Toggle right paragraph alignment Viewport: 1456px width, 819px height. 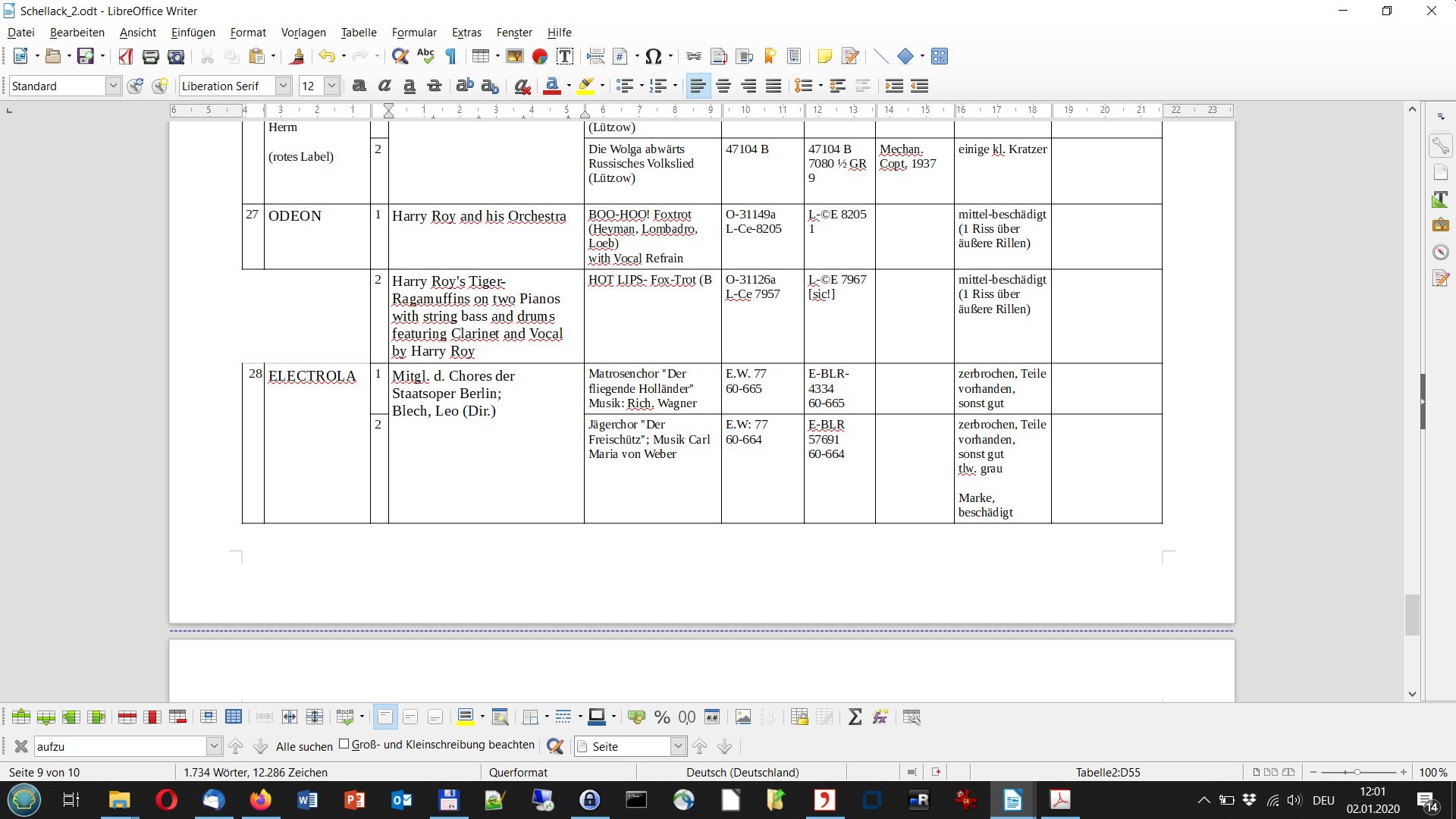click(748, 86)
